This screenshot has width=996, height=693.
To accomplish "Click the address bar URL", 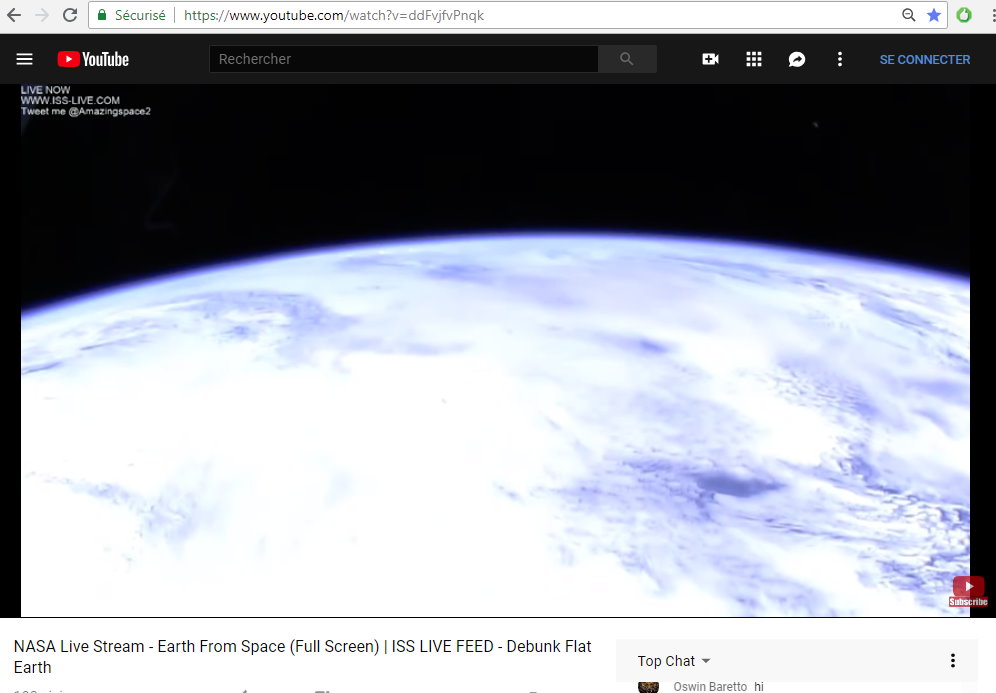I will pos(334,15).
